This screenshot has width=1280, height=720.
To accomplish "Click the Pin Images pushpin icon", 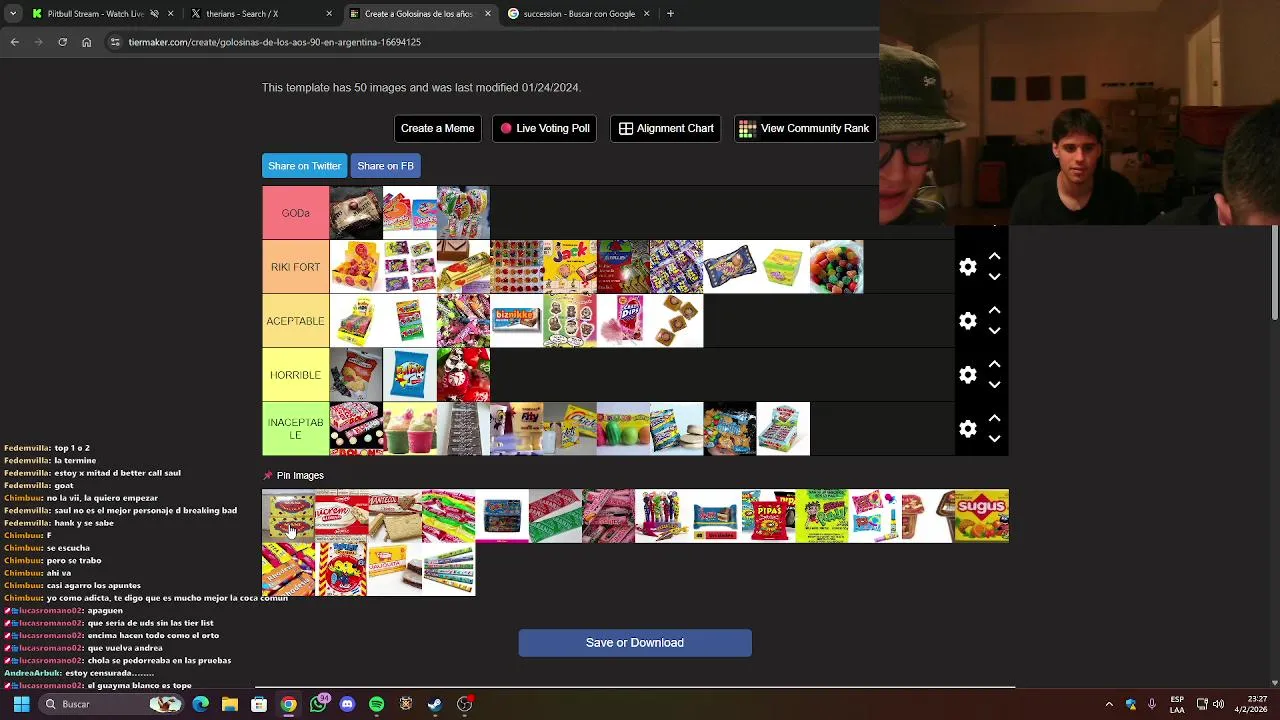I will [x=267, y=476].
